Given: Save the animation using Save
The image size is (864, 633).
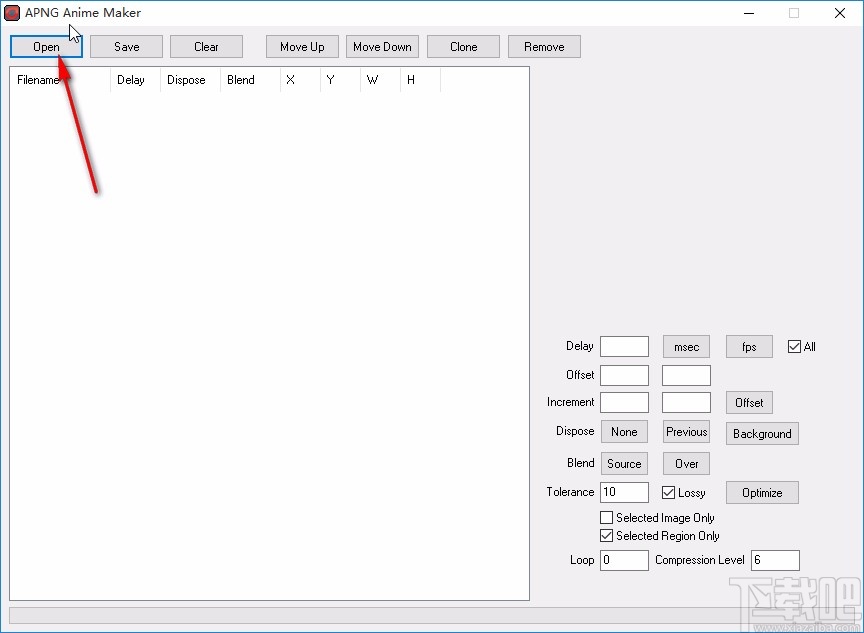Looking at the screenshot, I should point(126,46).
